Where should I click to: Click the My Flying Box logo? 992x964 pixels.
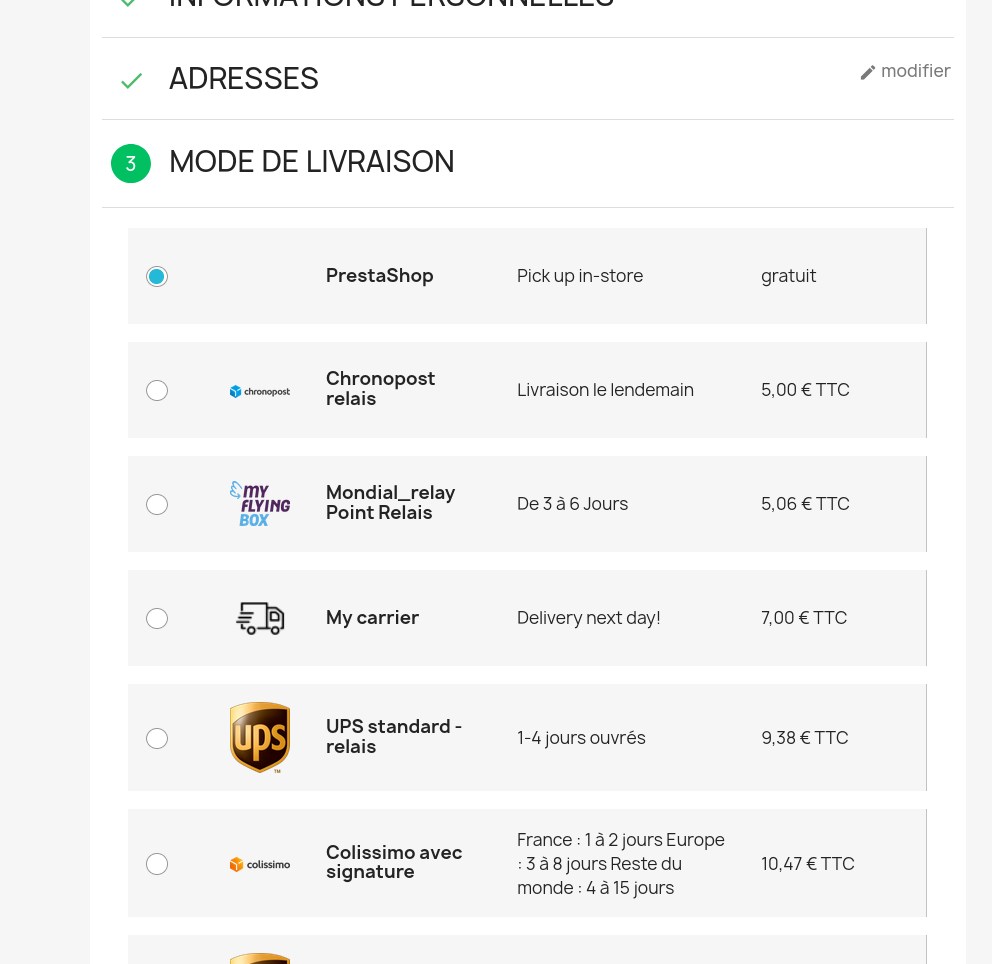[260, 504]
